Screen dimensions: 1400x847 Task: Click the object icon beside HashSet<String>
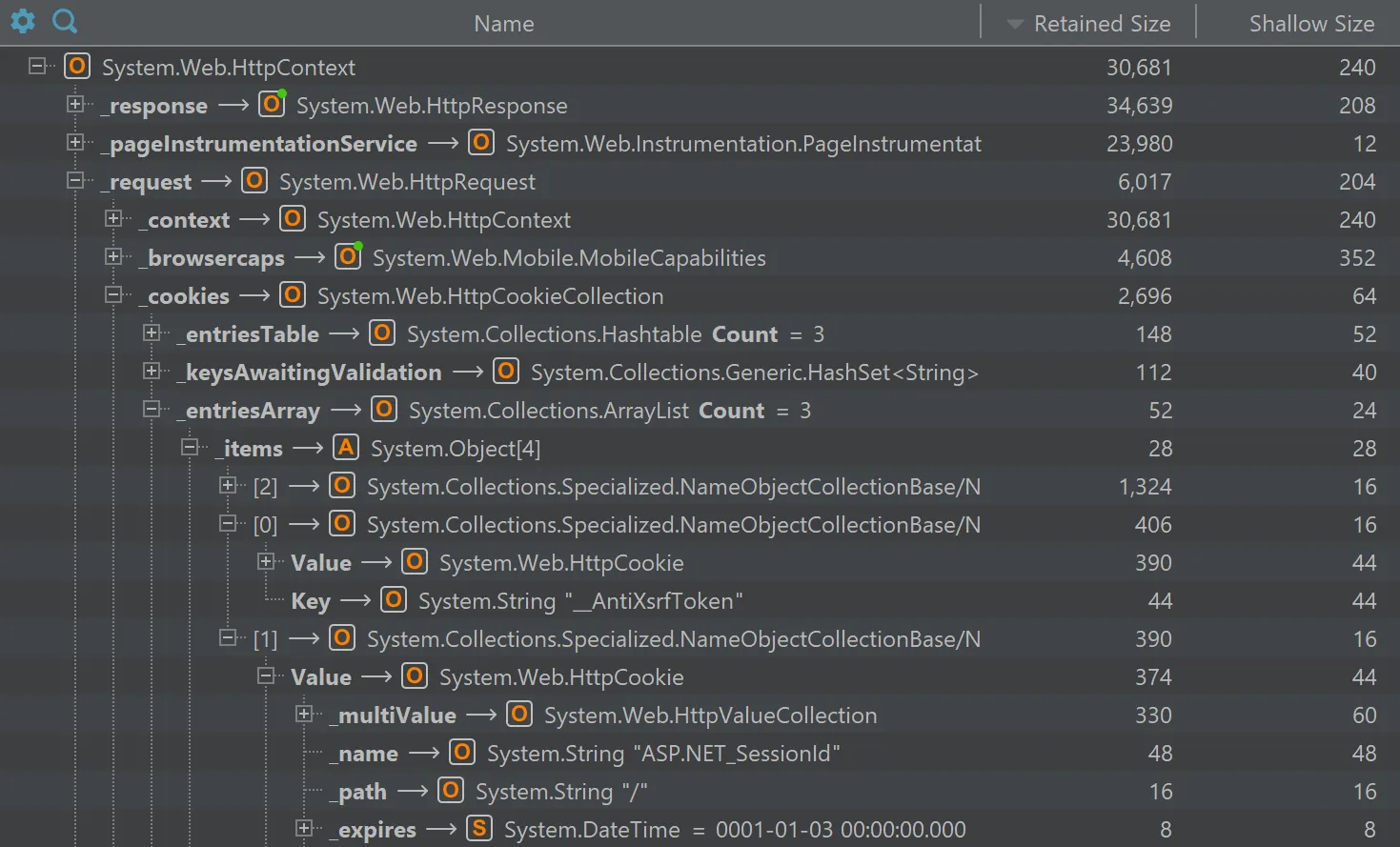506,372
